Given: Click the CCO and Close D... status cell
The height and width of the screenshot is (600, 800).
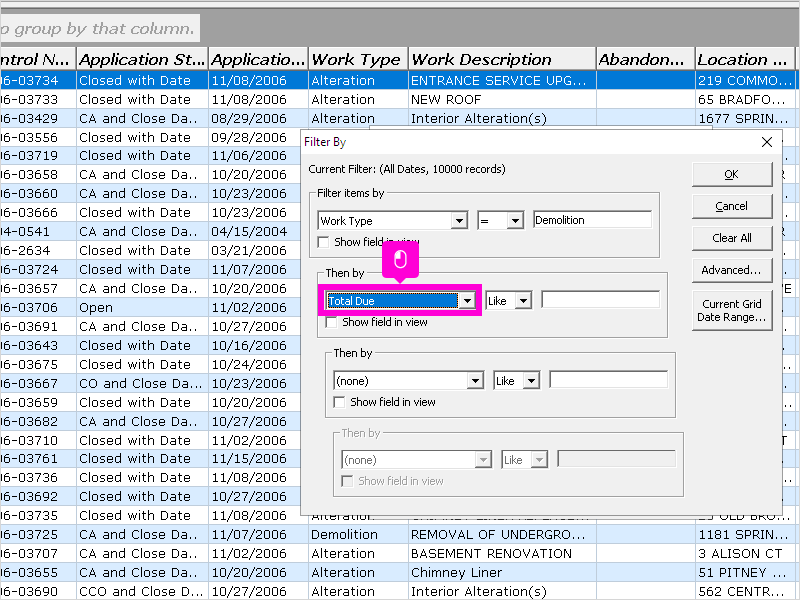Looking at the screenshot, I should click(142, 591).
